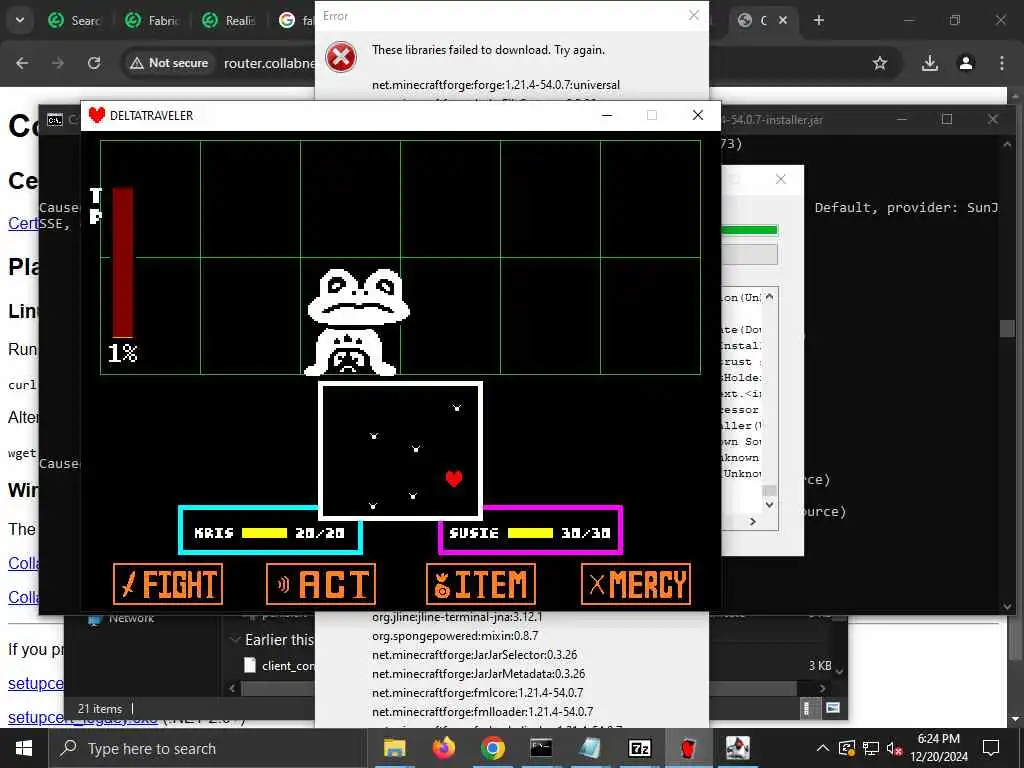Click the installer log scroll right arrow
This screenshot has height=768, width=1024.
click(x=752, y=521)
